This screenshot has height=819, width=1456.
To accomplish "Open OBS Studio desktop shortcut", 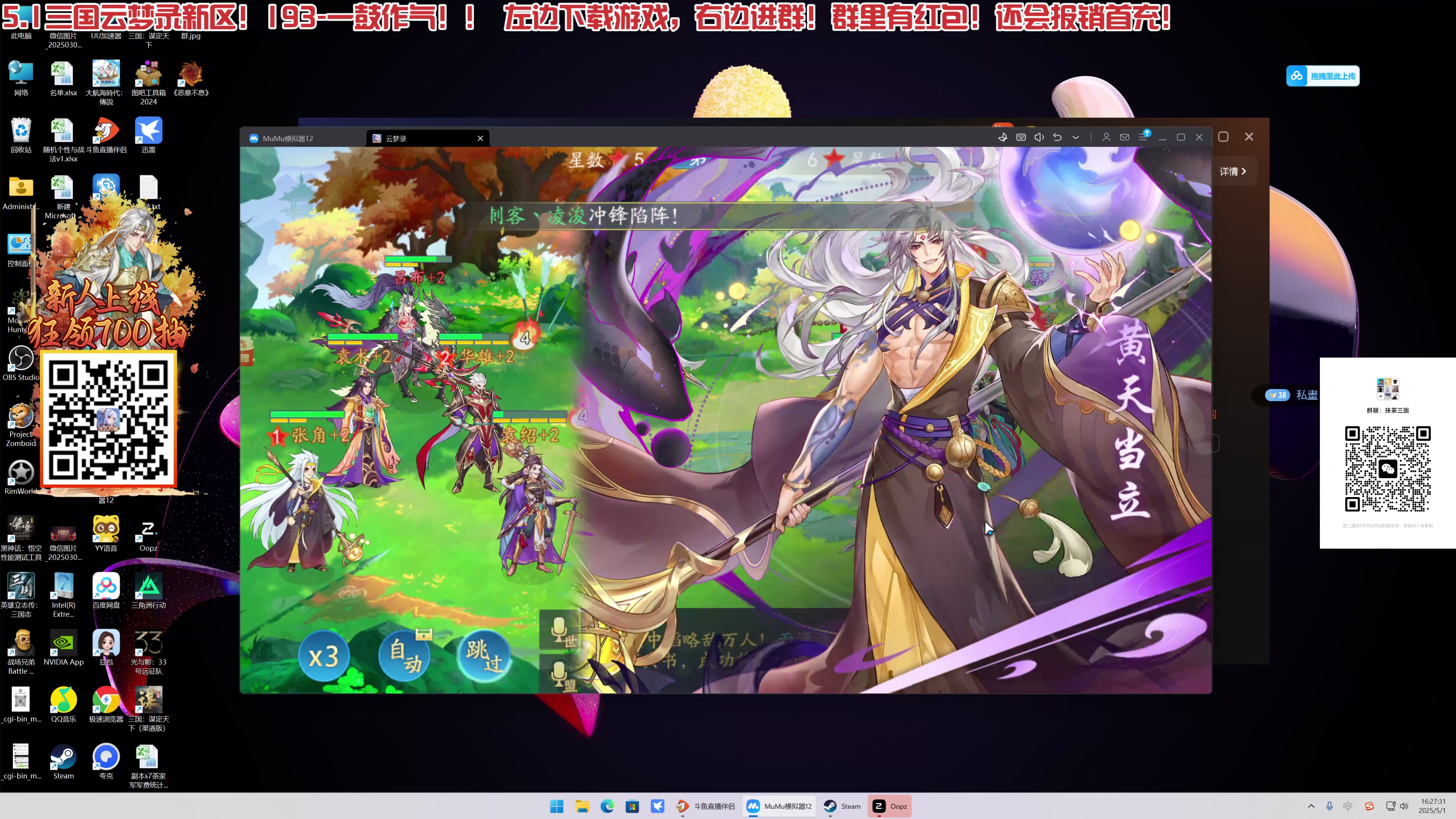I will coord(21,364).
